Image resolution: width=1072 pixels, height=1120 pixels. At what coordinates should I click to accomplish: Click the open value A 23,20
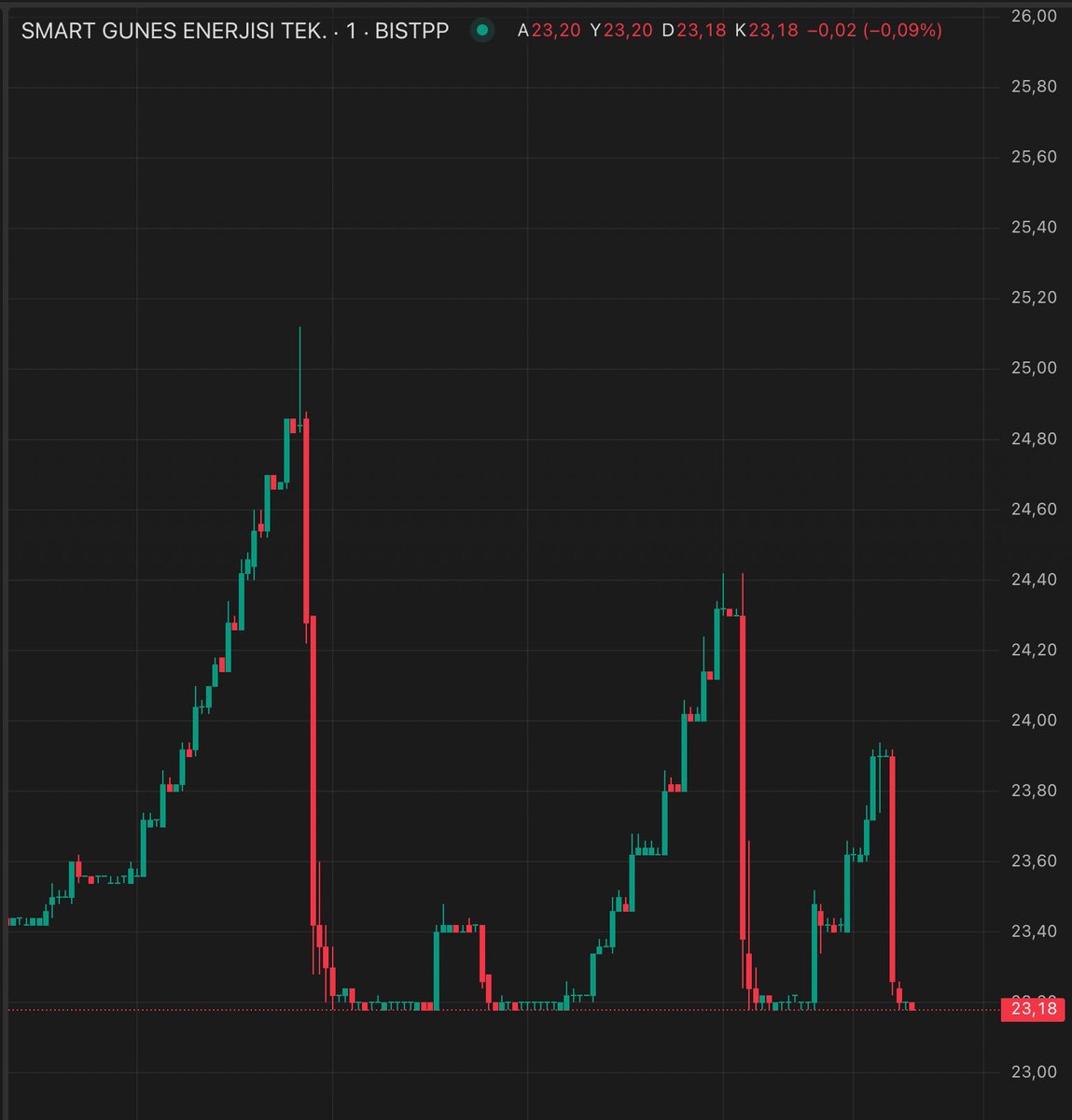click(549, 31)
